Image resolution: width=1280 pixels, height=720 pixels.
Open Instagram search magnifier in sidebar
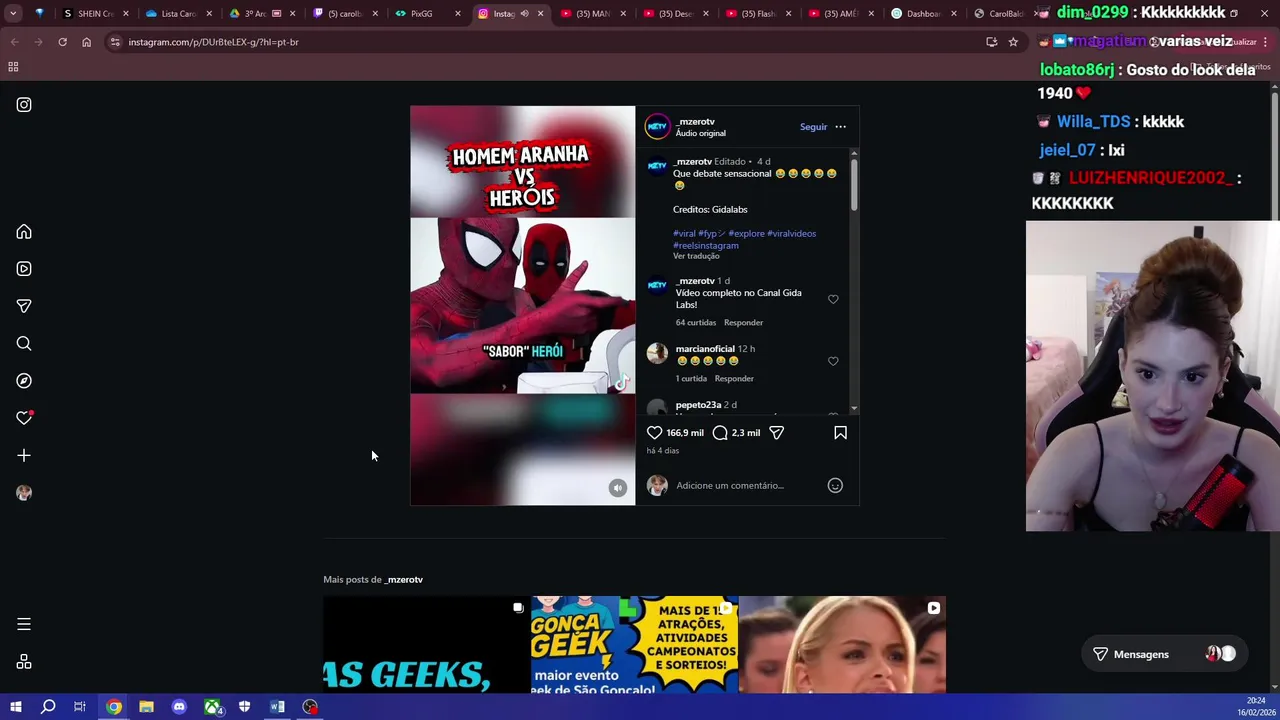[24, 344]
